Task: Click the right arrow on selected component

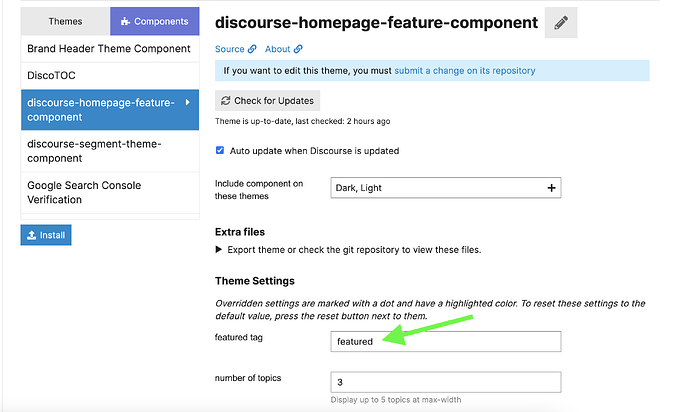Action: point(187,102)
